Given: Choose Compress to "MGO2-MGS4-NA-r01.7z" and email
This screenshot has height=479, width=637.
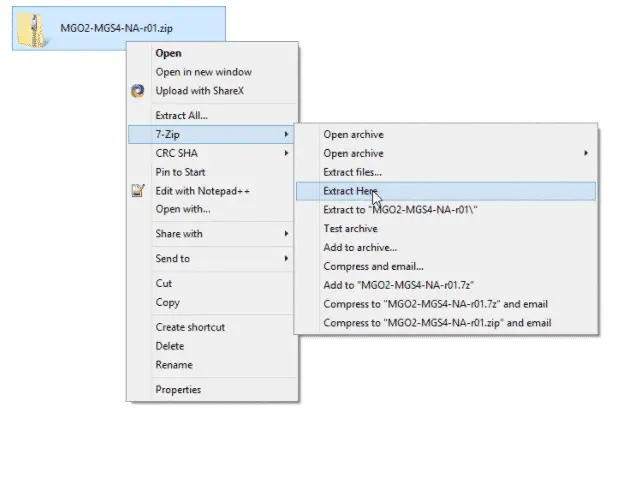Looking at the screenshot, I should click(x=446, y=304).
